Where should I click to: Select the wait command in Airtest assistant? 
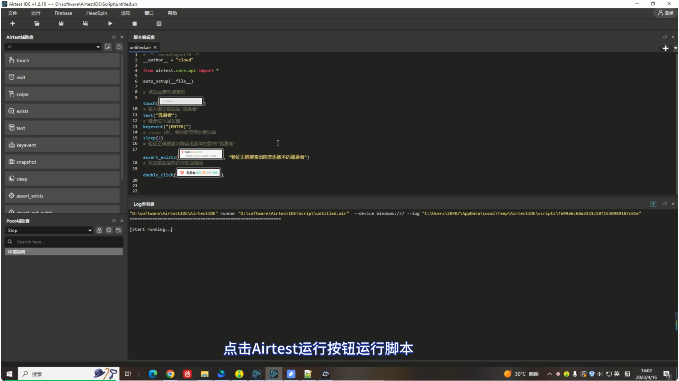point(62,77)
